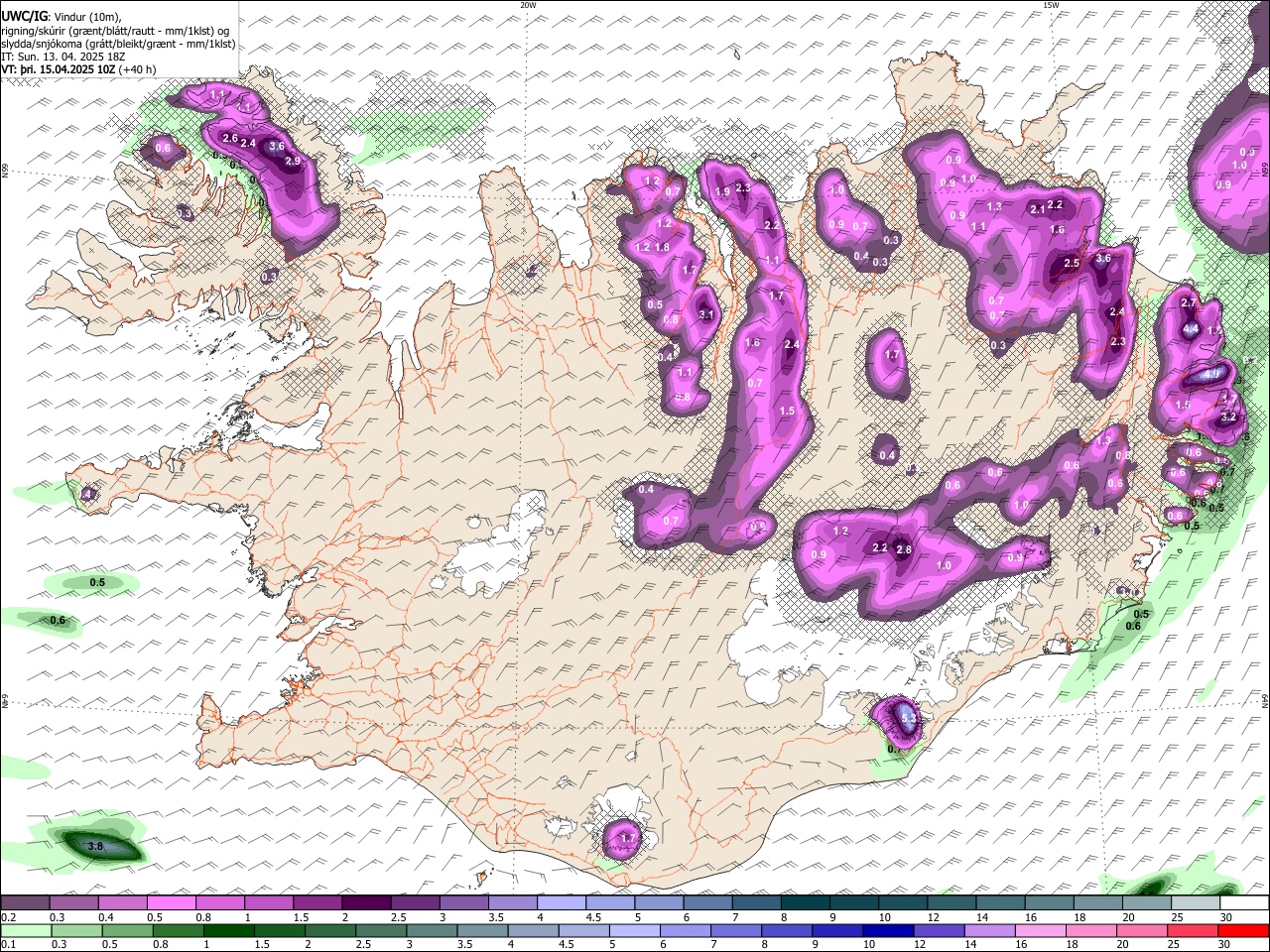Viewport: 1270px width, 952px height.
Task: Pick the grey-green lower swatch starting at 3
Action: (434, 931)
